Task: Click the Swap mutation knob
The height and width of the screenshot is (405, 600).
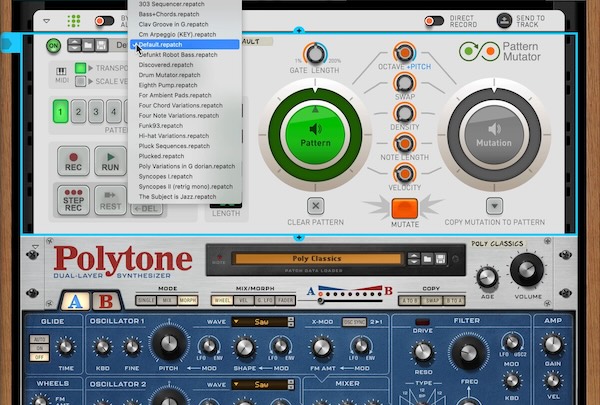Action: (404, 83)
